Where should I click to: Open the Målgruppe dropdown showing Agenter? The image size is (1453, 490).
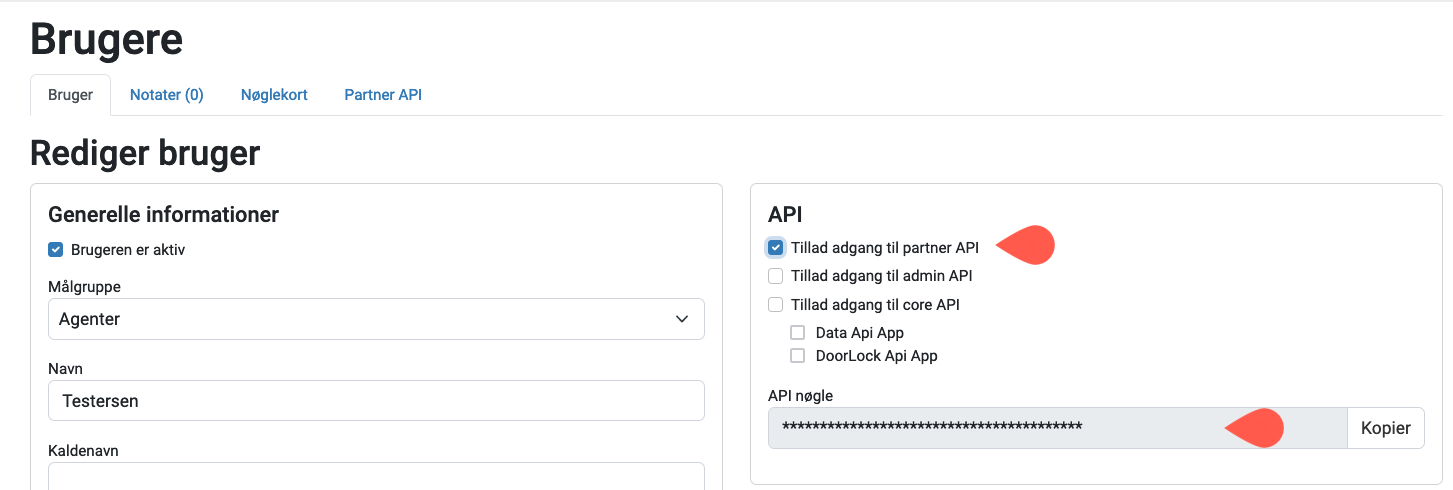point(376,319)
